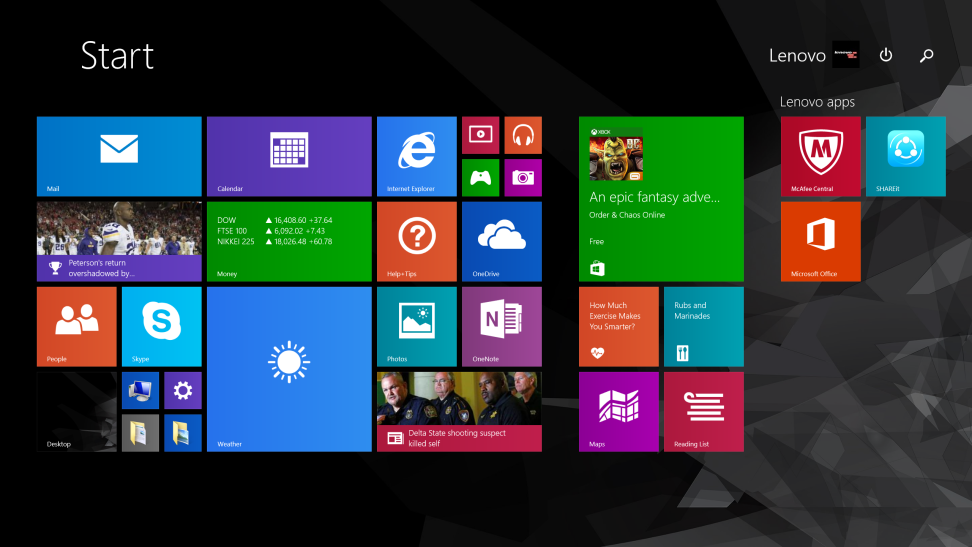The height and width of the screenshot is (547, 972).
Task: Open the Video tile with play icon
Action: point(480,135)
